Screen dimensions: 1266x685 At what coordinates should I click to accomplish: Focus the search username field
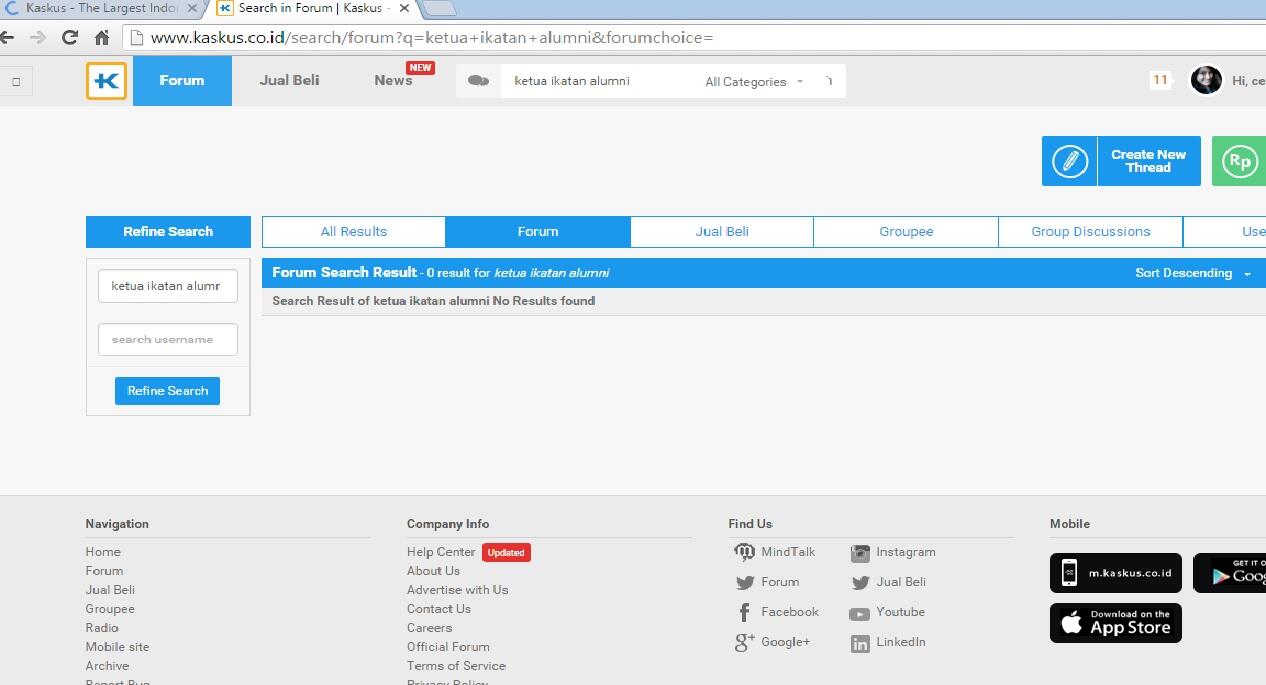[168, 340]
